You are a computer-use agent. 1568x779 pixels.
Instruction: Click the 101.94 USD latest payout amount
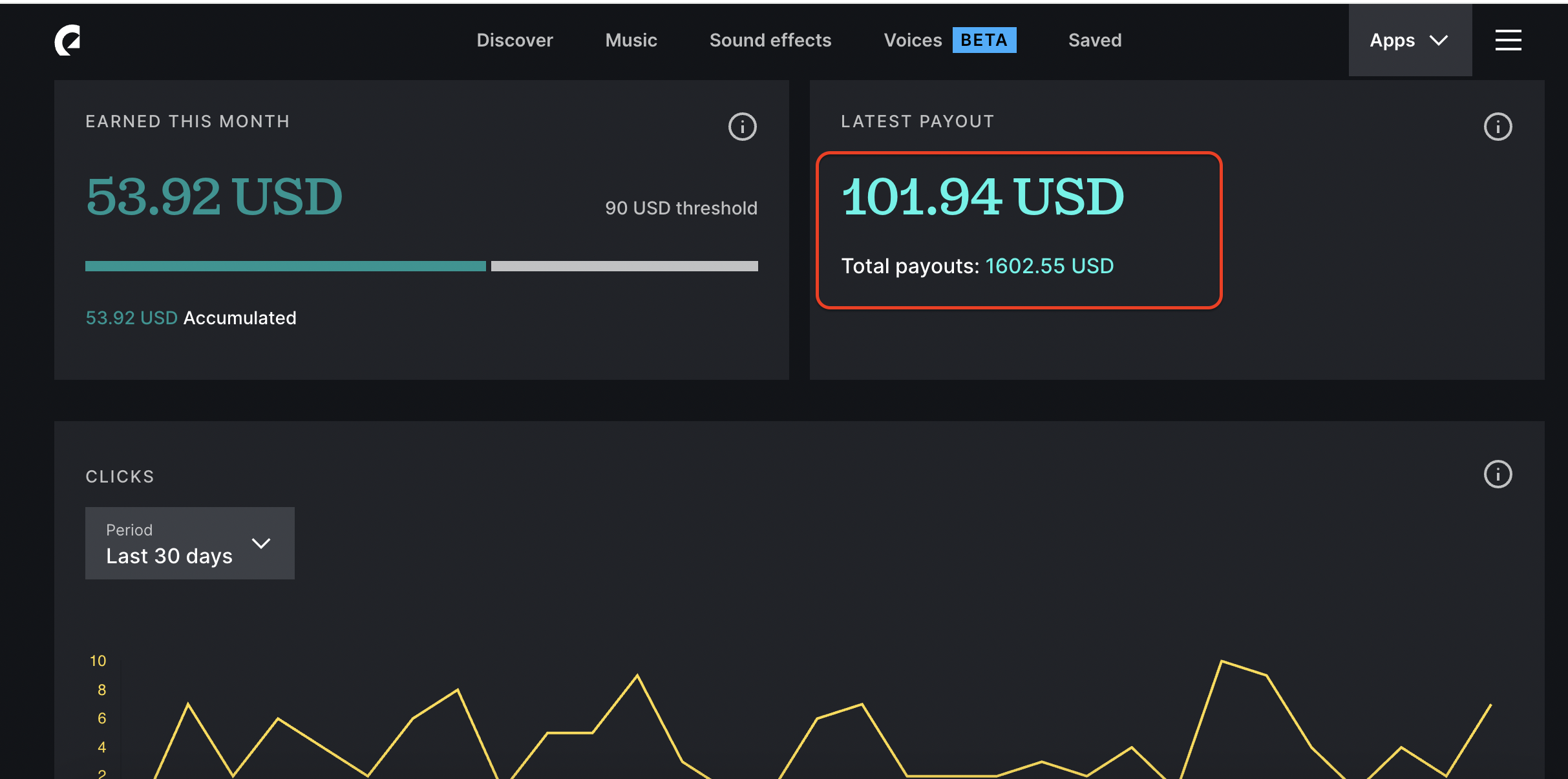click(982, 197)
